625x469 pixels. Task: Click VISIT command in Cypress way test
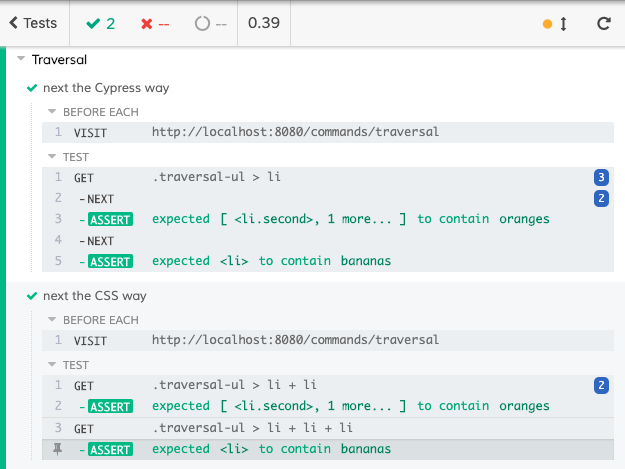pyautogui.click(x=328, y=132)
